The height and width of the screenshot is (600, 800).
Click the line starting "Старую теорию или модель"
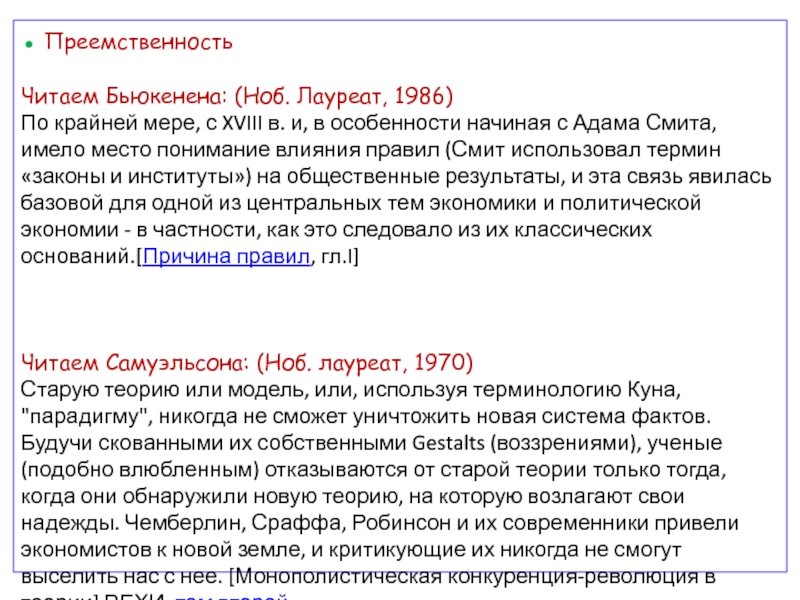coord(351,390)
